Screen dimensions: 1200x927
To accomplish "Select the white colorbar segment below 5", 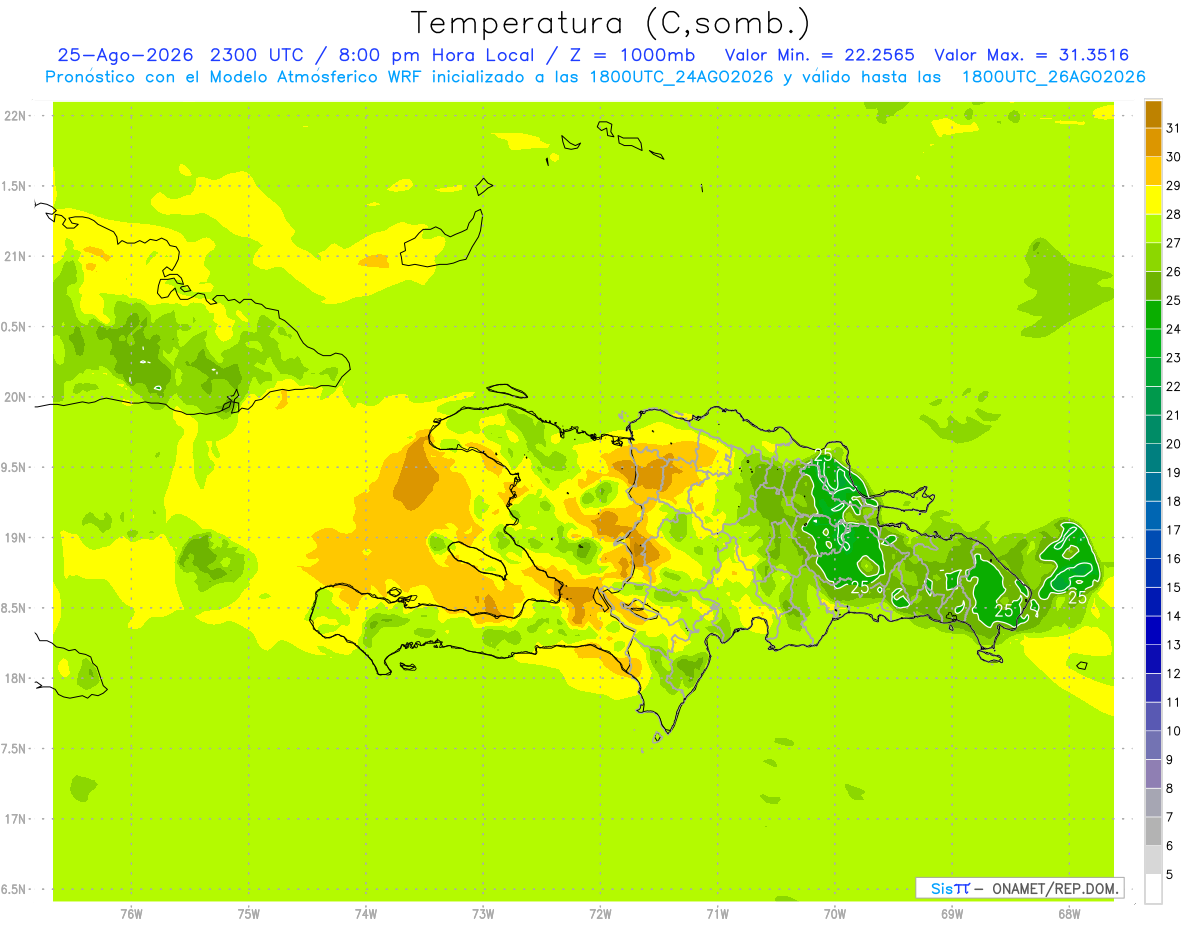I will tap(1153, 888).
